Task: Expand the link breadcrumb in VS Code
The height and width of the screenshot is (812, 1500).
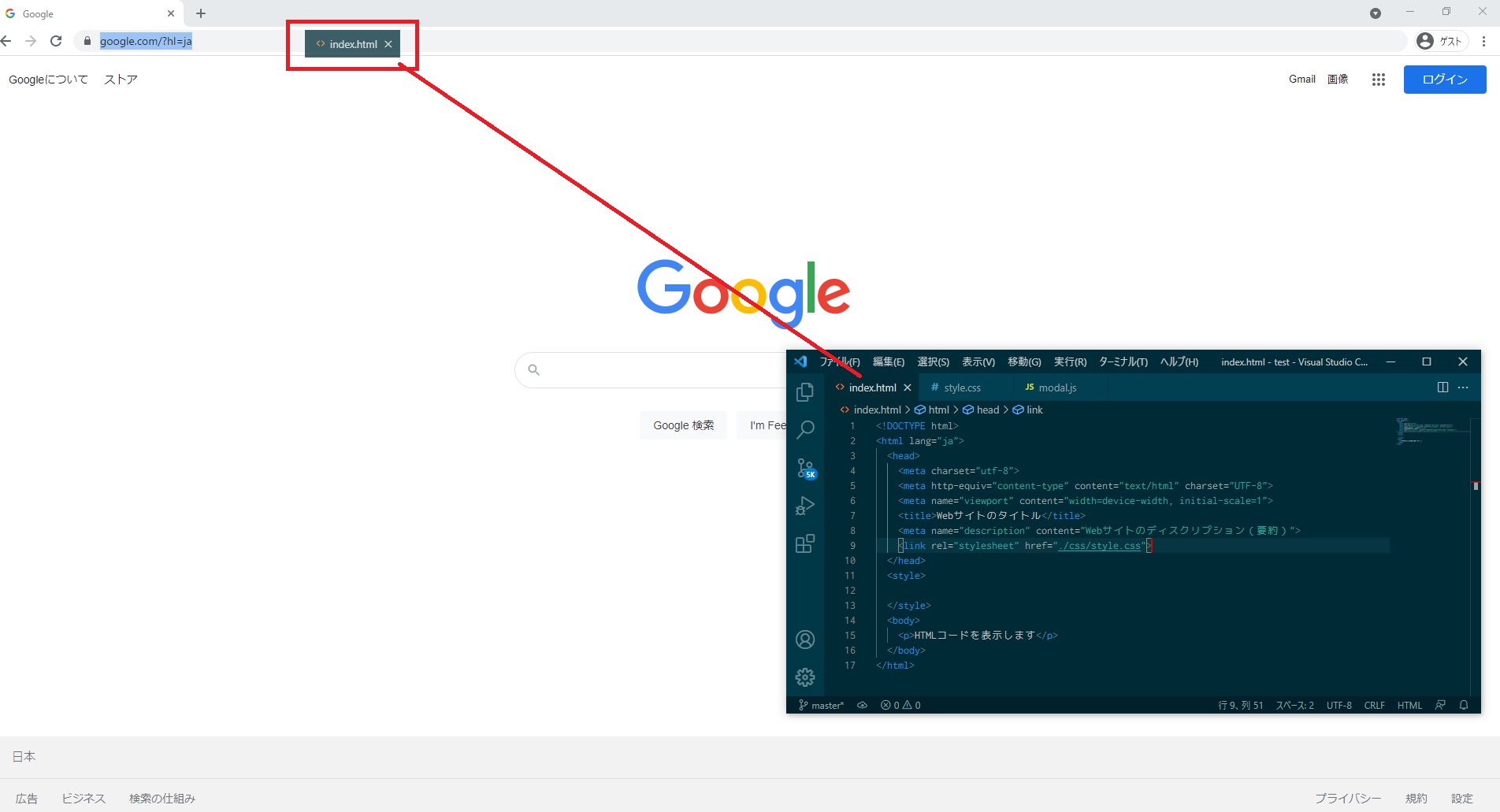Action: tap(1028, 410)
